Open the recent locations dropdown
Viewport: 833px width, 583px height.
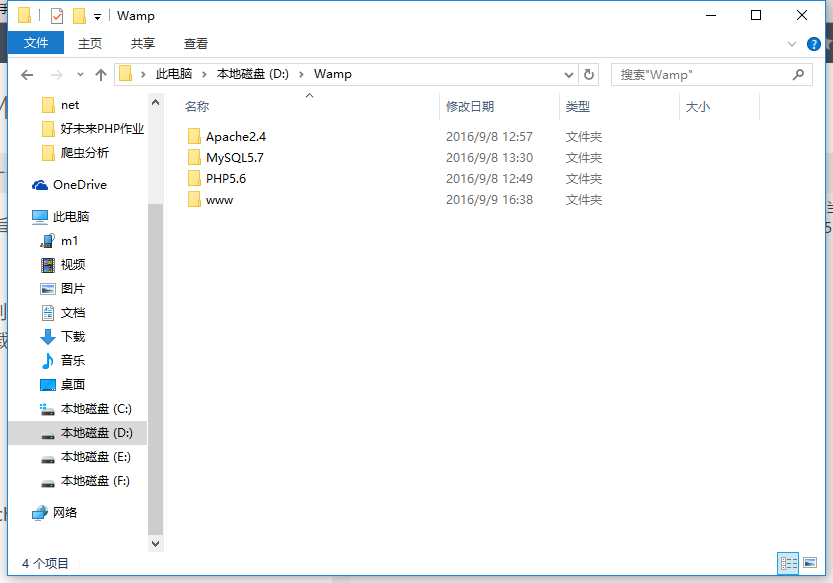tap(80, 75)
